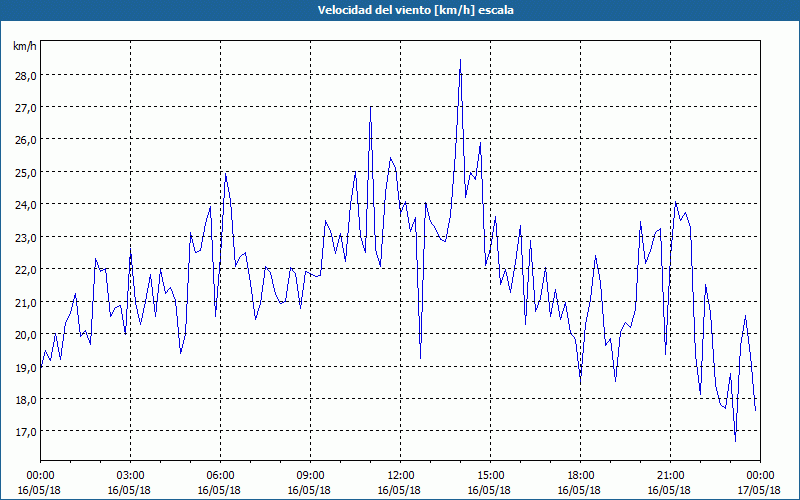
Task: Click the 19,0 y-axis label
Action: [x=26, y=367]
